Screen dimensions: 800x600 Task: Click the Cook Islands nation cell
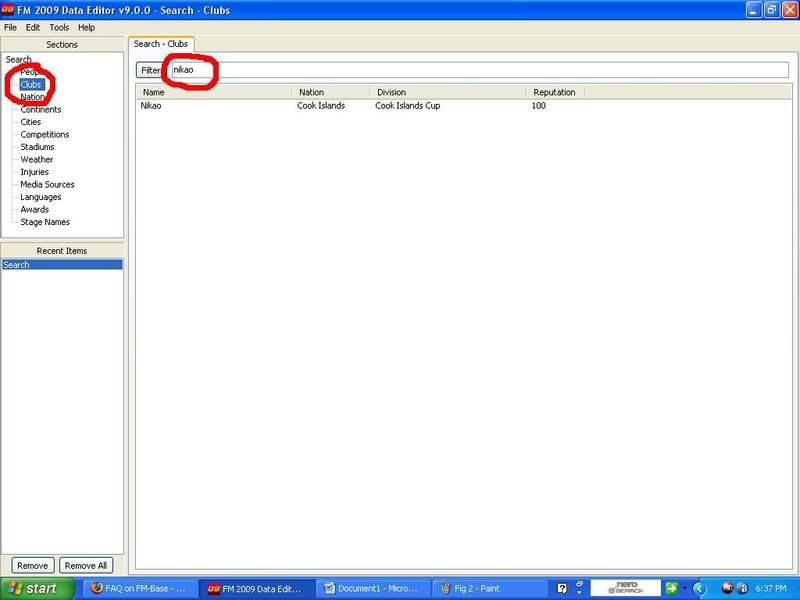(x=321, y=106)
